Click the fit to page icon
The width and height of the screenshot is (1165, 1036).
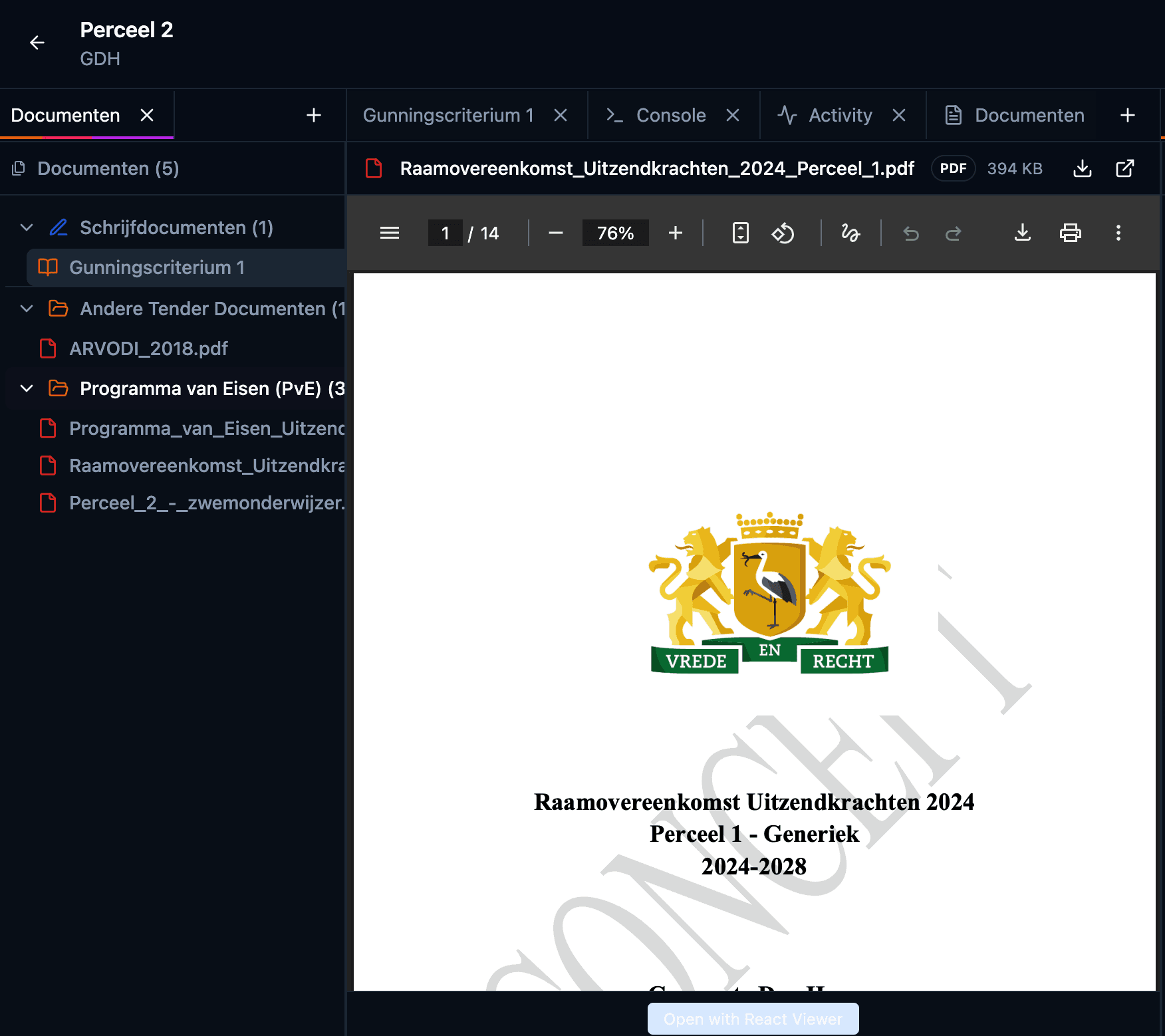(x=741, y=233)
